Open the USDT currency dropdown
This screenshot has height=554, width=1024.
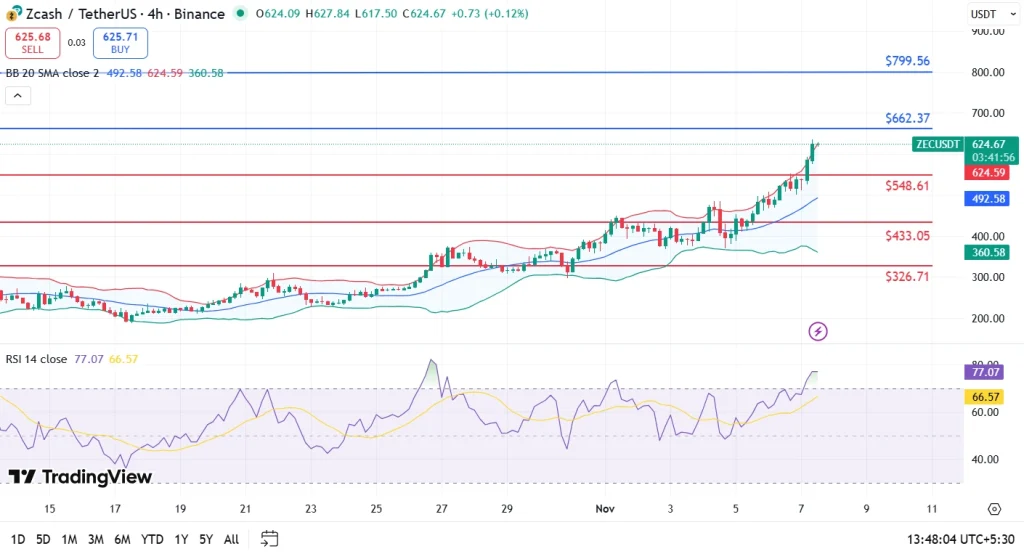point(985,14)
